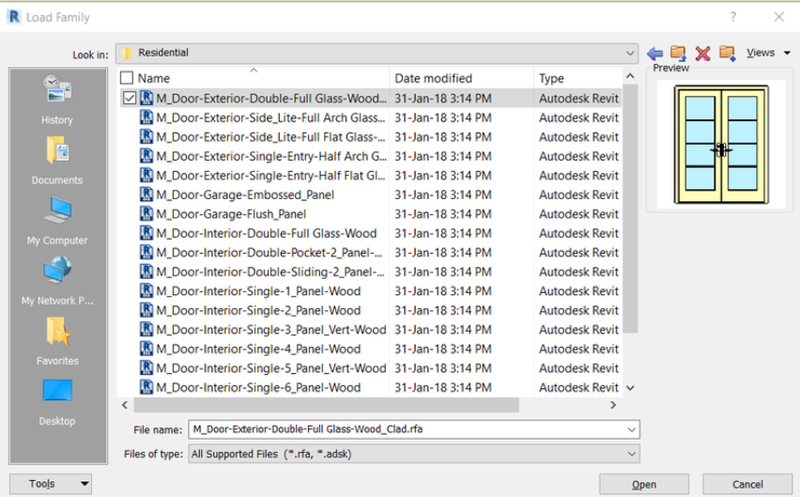Uncheck the M_Door-Exterior-Double-Full Glass-Wood checkbox
The width and height of the screenshot is (800, 497).
130,98
